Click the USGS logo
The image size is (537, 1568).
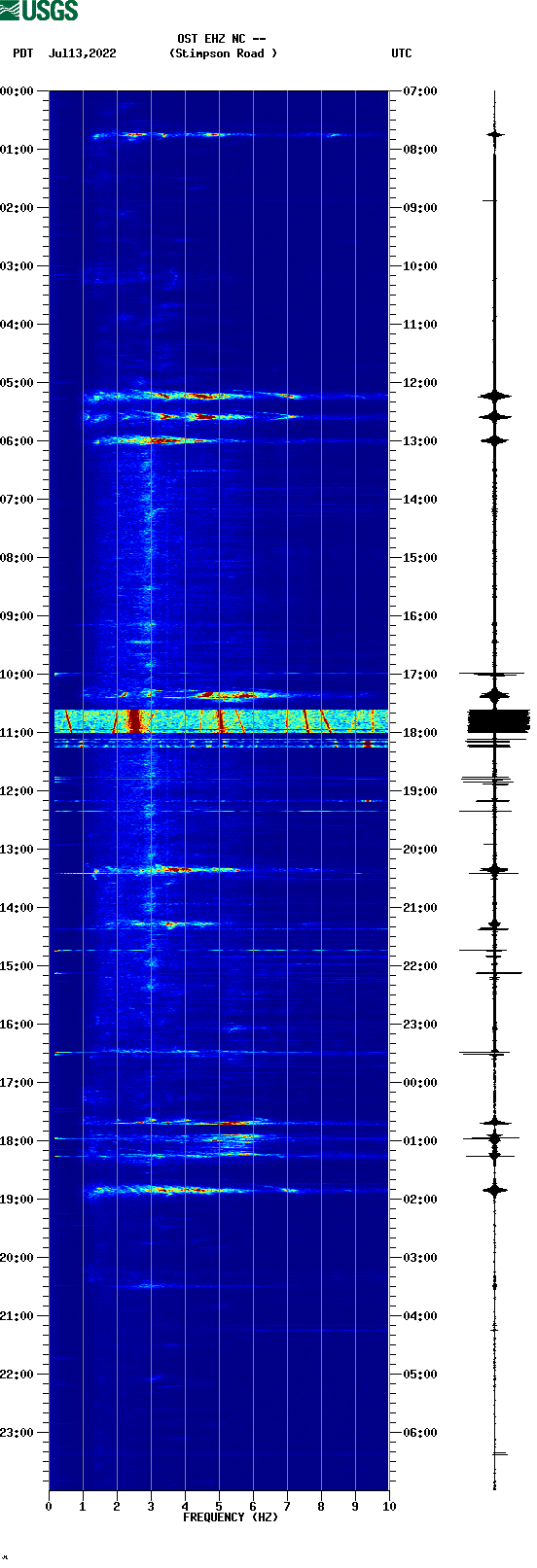click(x=39, y=11)
